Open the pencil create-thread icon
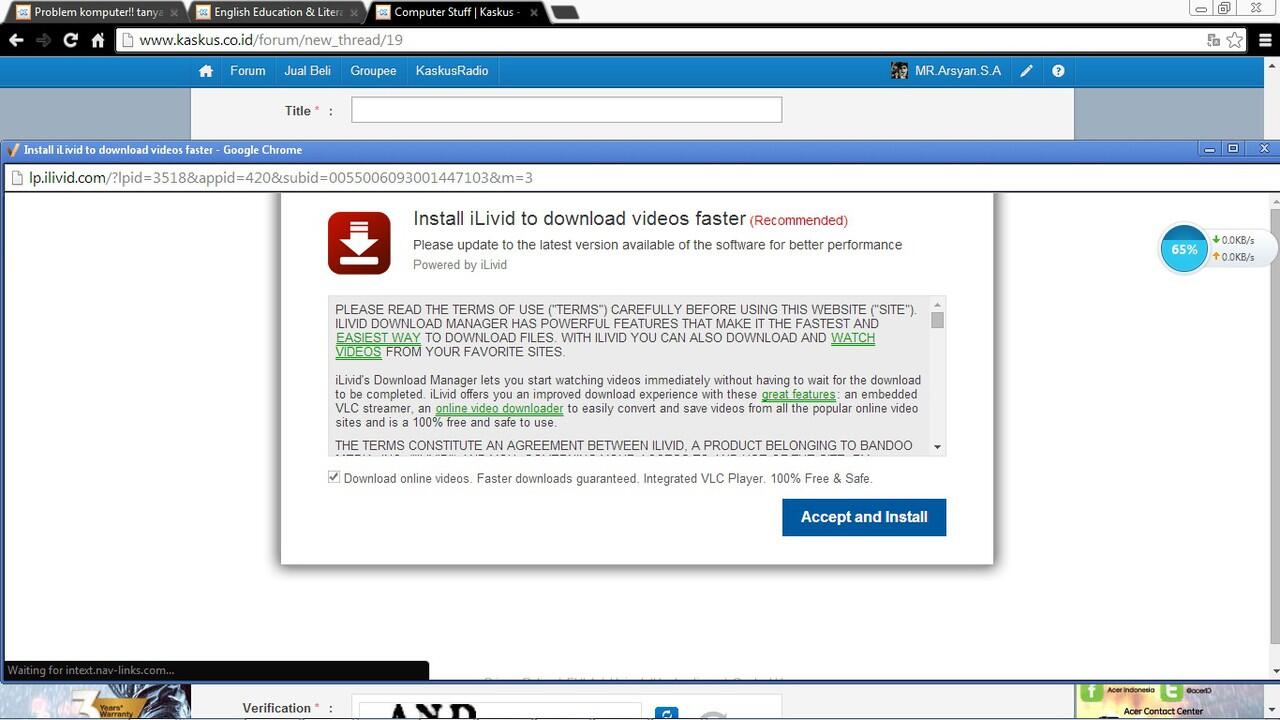The image size is (1280, 720). (1026, 71)
